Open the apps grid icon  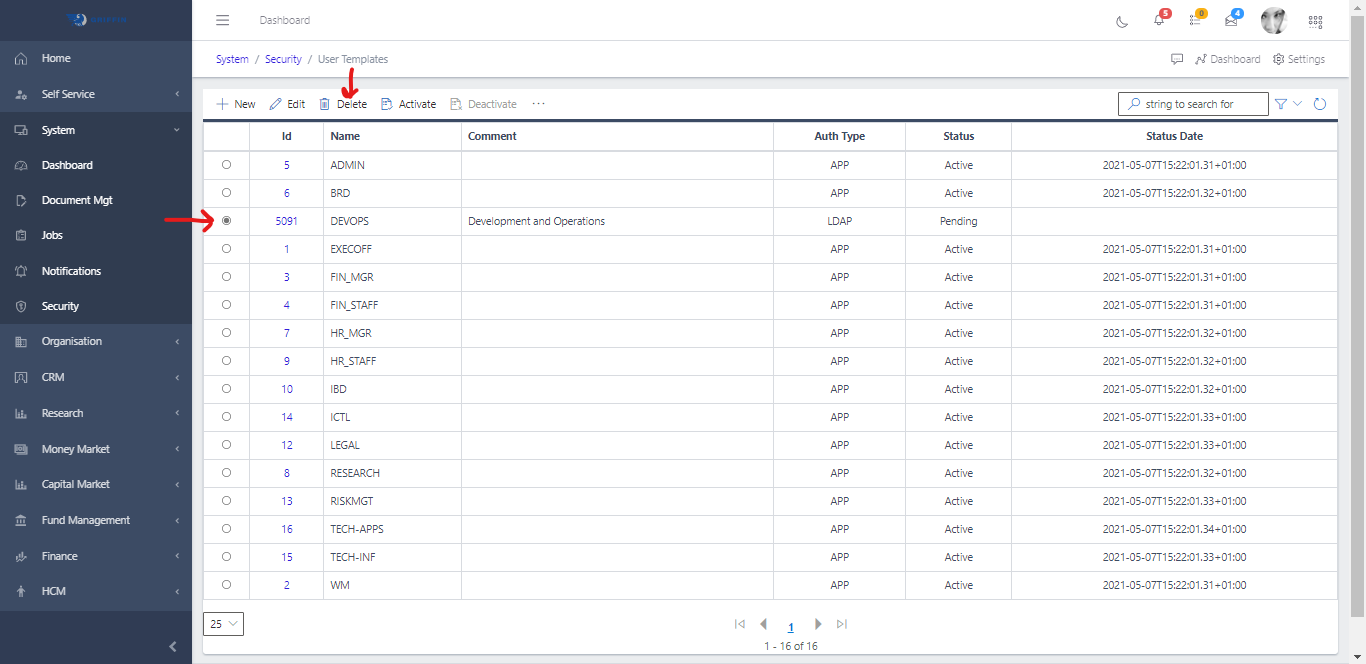tap(1315, 21)
